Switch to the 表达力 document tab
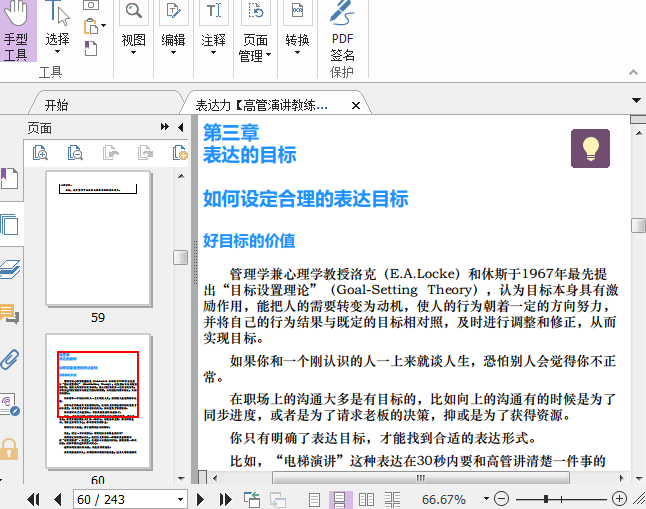The image size is (646, 509). (261, 106)
